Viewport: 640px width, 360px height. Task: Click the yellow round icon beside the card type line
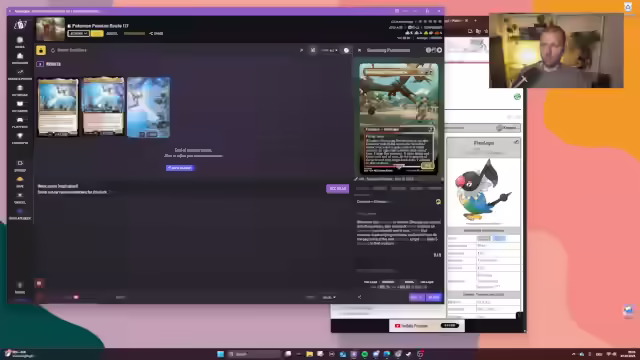pos(438,202)
